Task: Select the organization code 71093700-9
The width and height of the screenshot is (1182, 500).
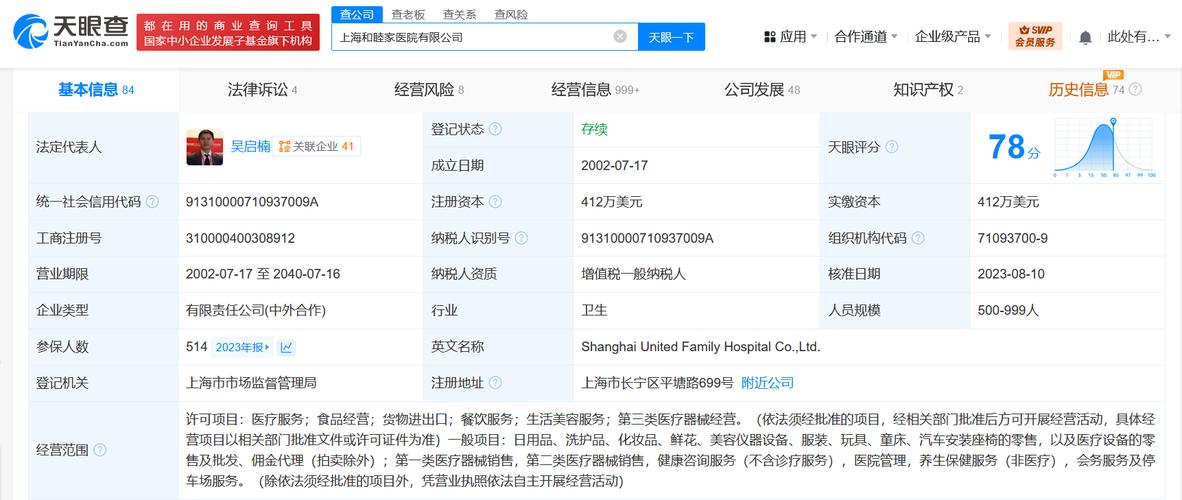Action: tap(1012, 238)
